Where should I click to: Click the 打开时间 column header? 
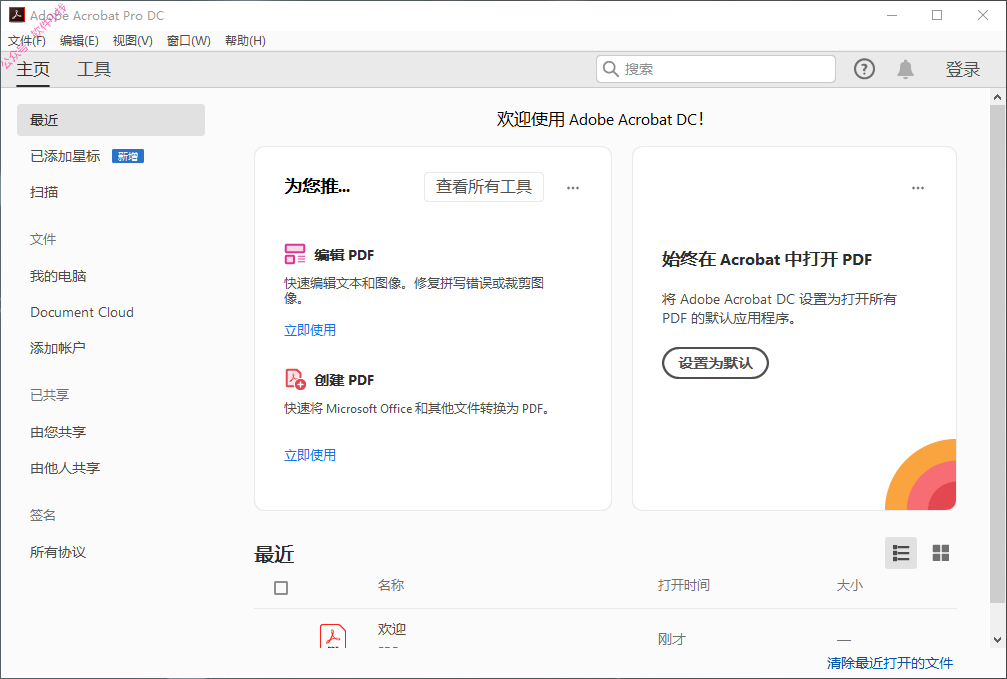coord(684,585)
